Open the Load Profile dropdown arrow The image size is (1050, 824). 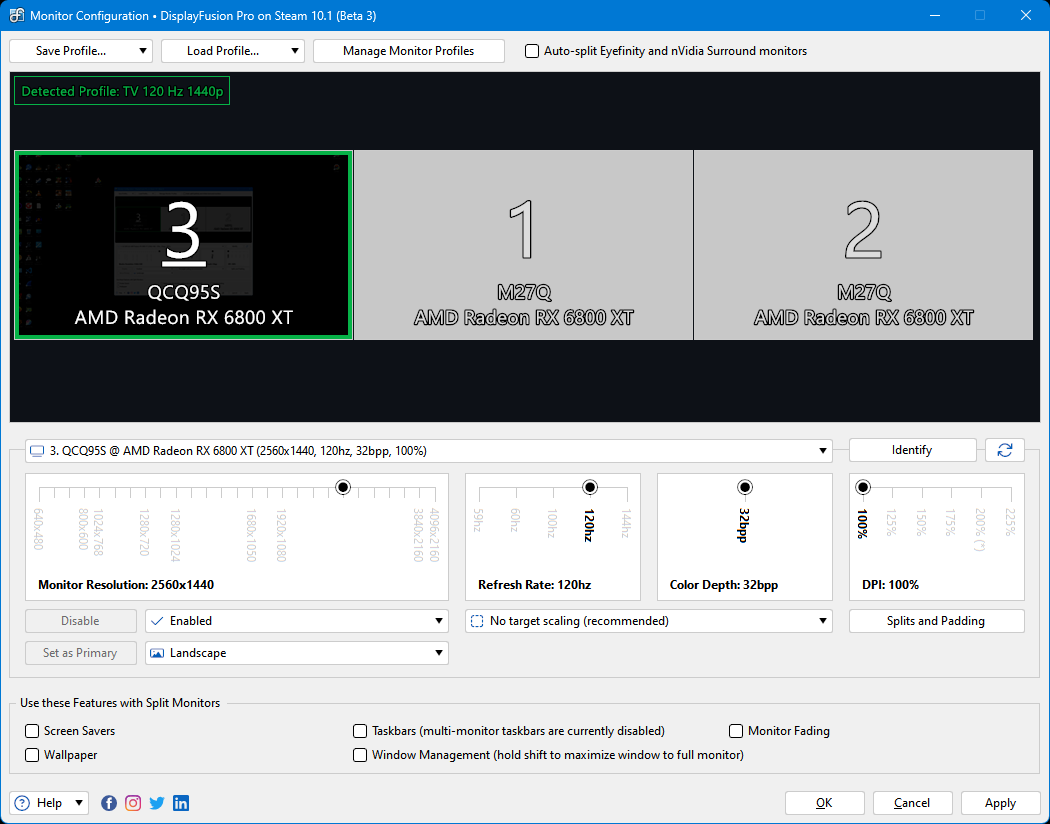tap(295, 51)
